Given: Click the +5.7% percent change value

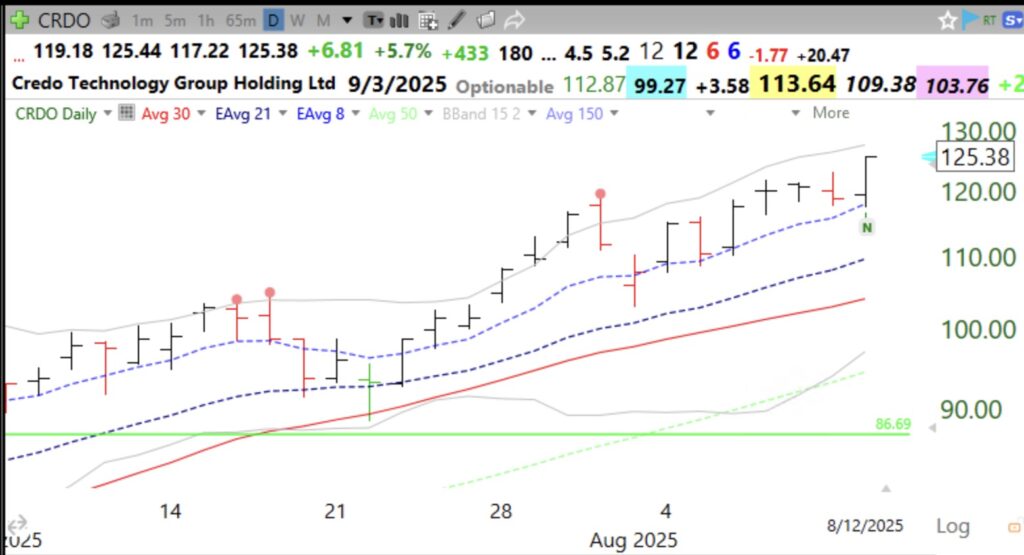Looking at the screenshot, I should pos(402,51).
